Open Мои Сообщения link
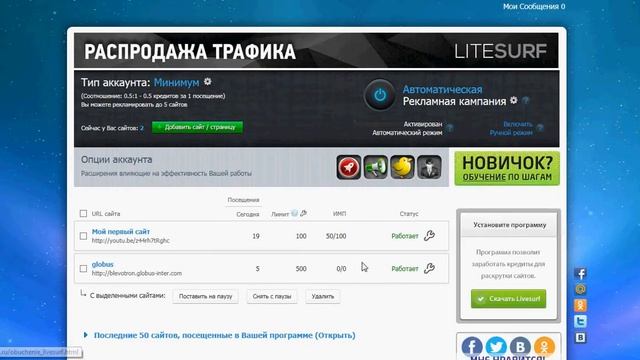The image size is (640, 360). tap(534, 7)
